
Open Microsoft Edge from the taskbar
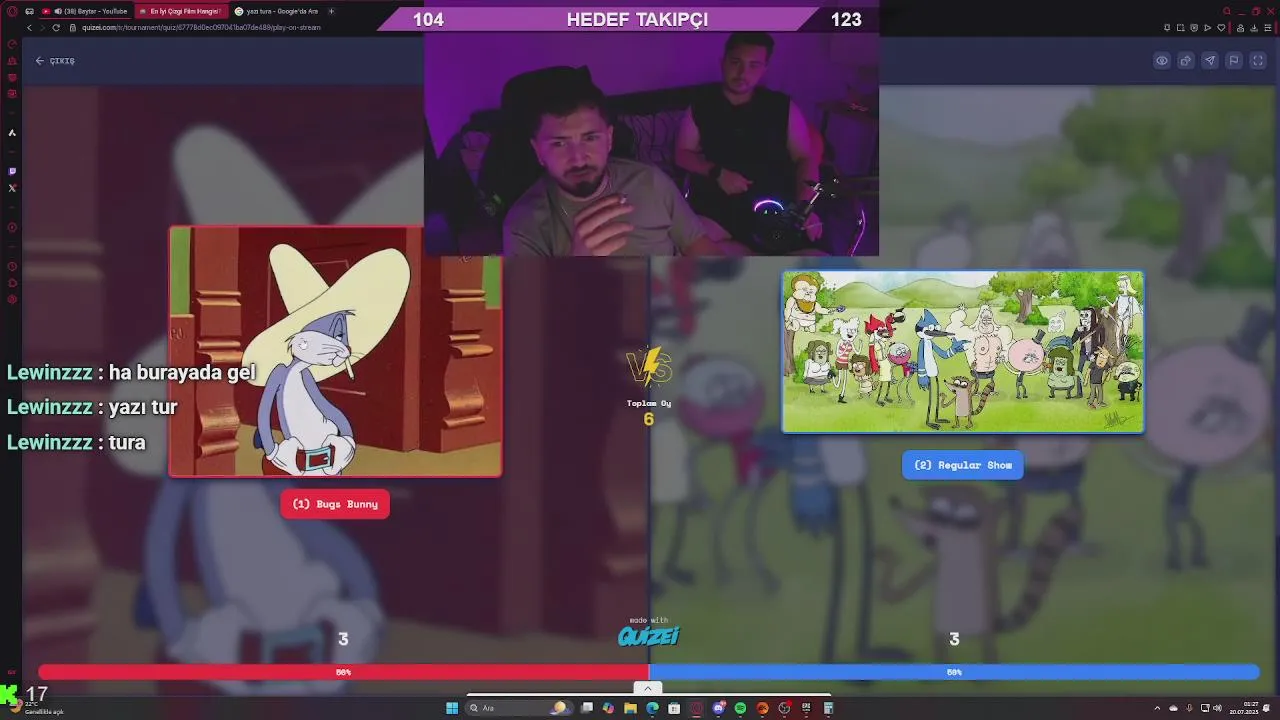coord(652,708)
